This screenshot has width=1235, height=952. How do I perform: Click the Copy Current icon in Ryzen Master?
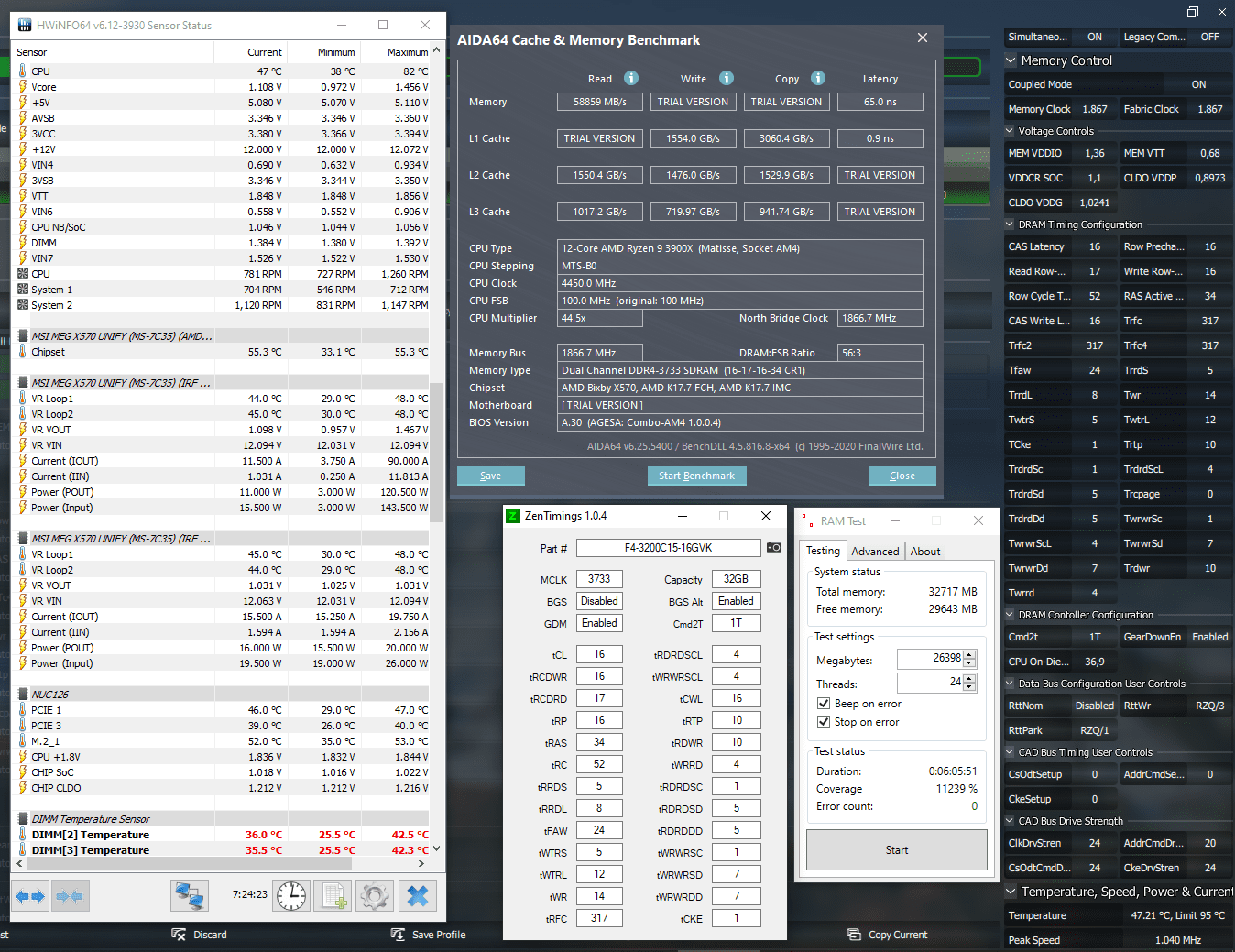tap(854, 935)
